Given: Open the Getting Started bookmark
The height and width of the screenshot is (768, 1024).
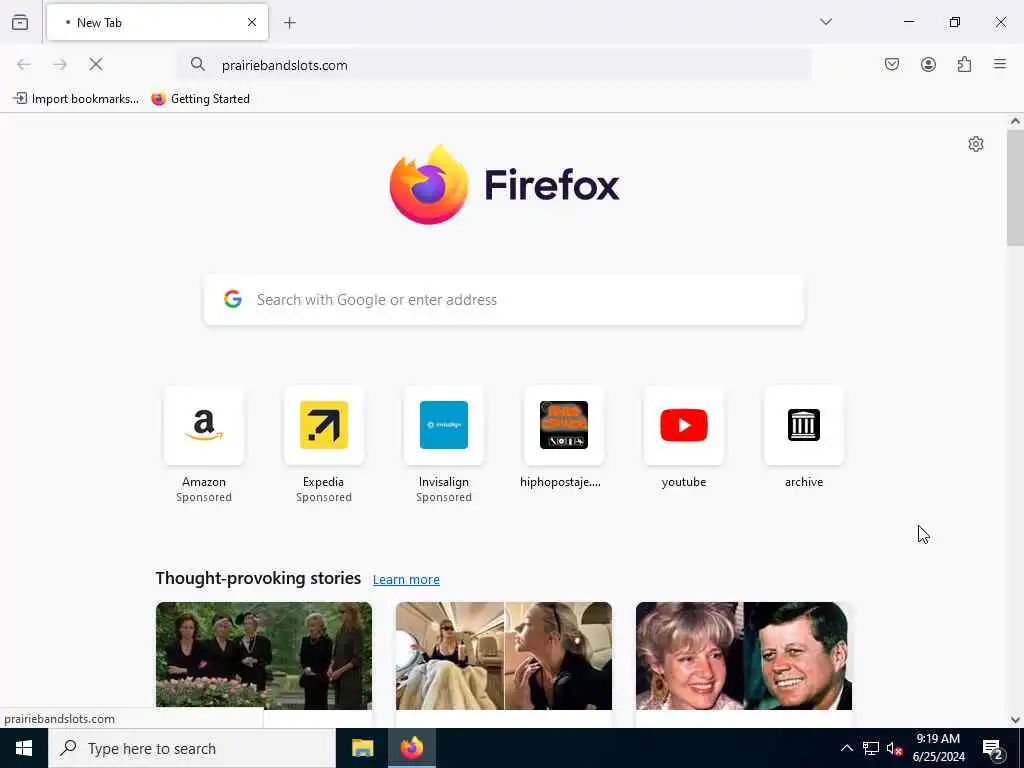Looking at the screenshot, I should click(200, 99).
